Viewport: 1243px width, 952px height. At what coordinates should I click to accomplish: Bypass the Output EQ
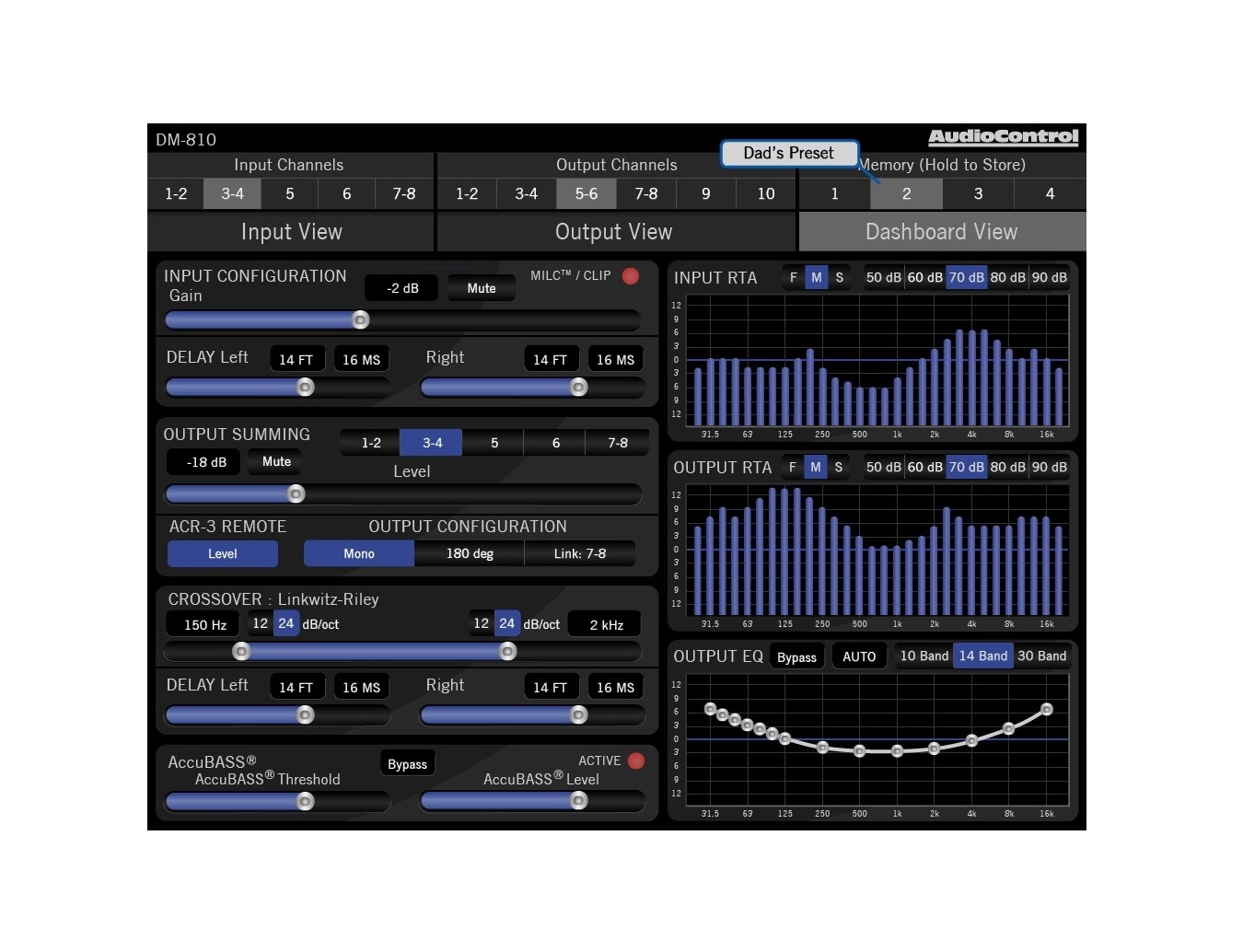point(796,657)
